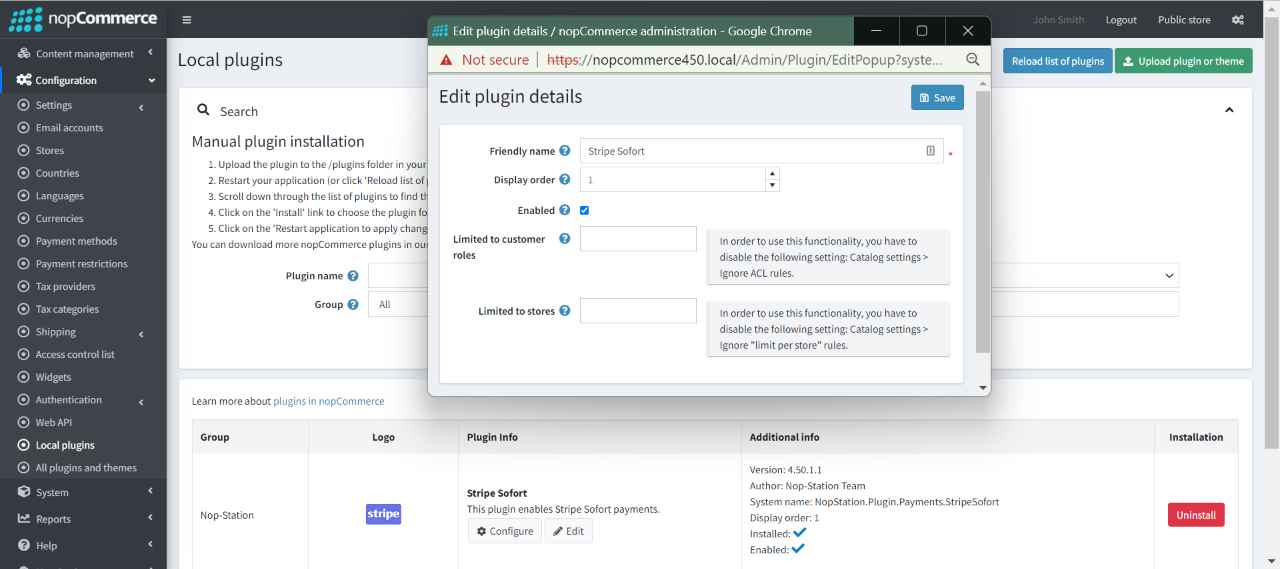Click the nopCommerce logo
The height and width of the screenshot is (569, 1280).
click(x=83, y=19)
